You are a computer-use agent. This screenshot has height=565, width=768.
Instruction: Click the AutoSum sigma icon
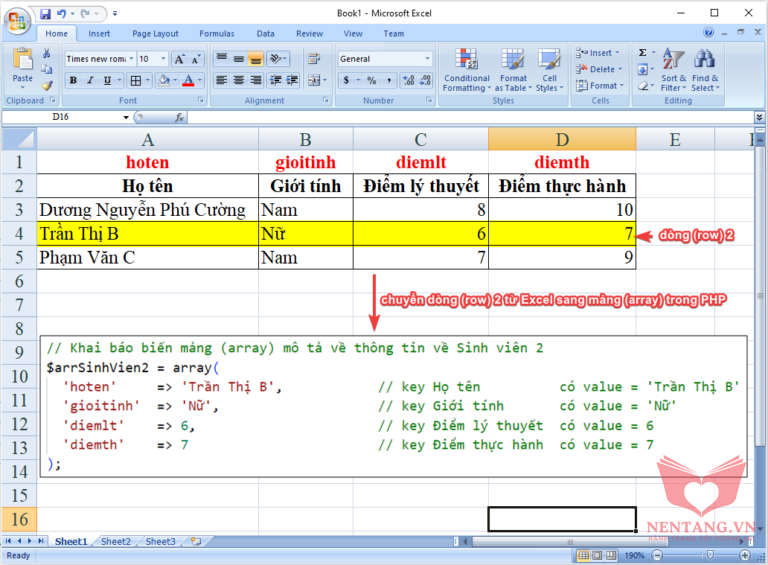(643, 53)
